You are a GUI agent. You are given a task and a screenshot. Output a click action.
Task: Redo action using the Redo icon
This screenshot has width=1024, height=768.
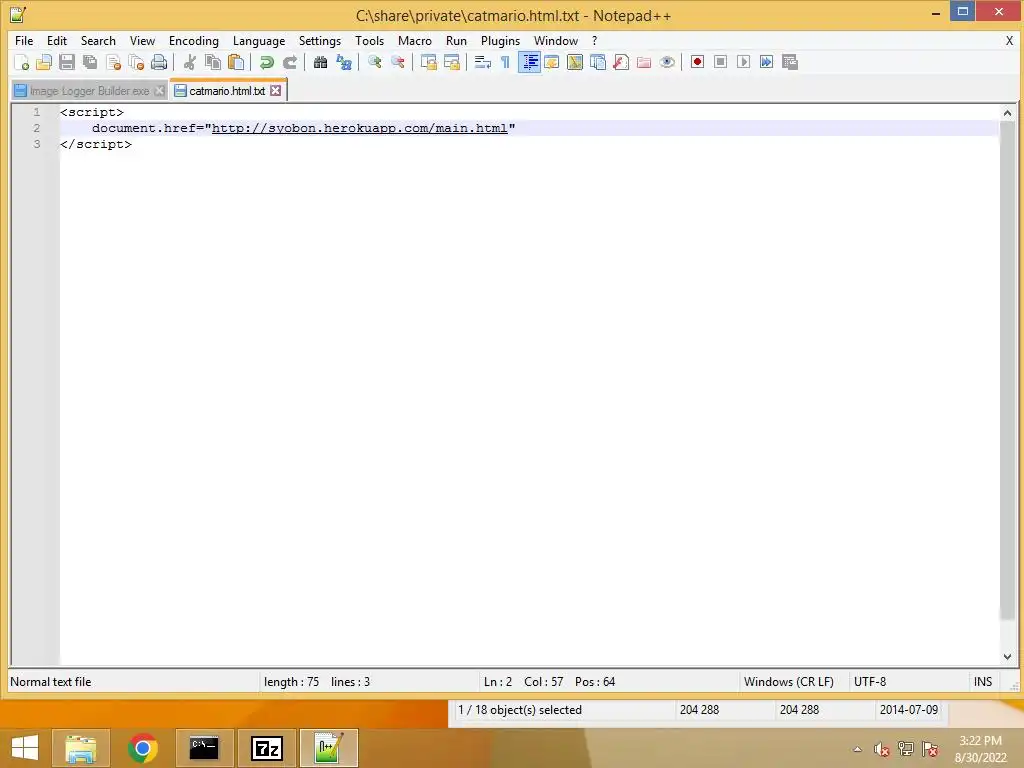[x=289, y=62]
